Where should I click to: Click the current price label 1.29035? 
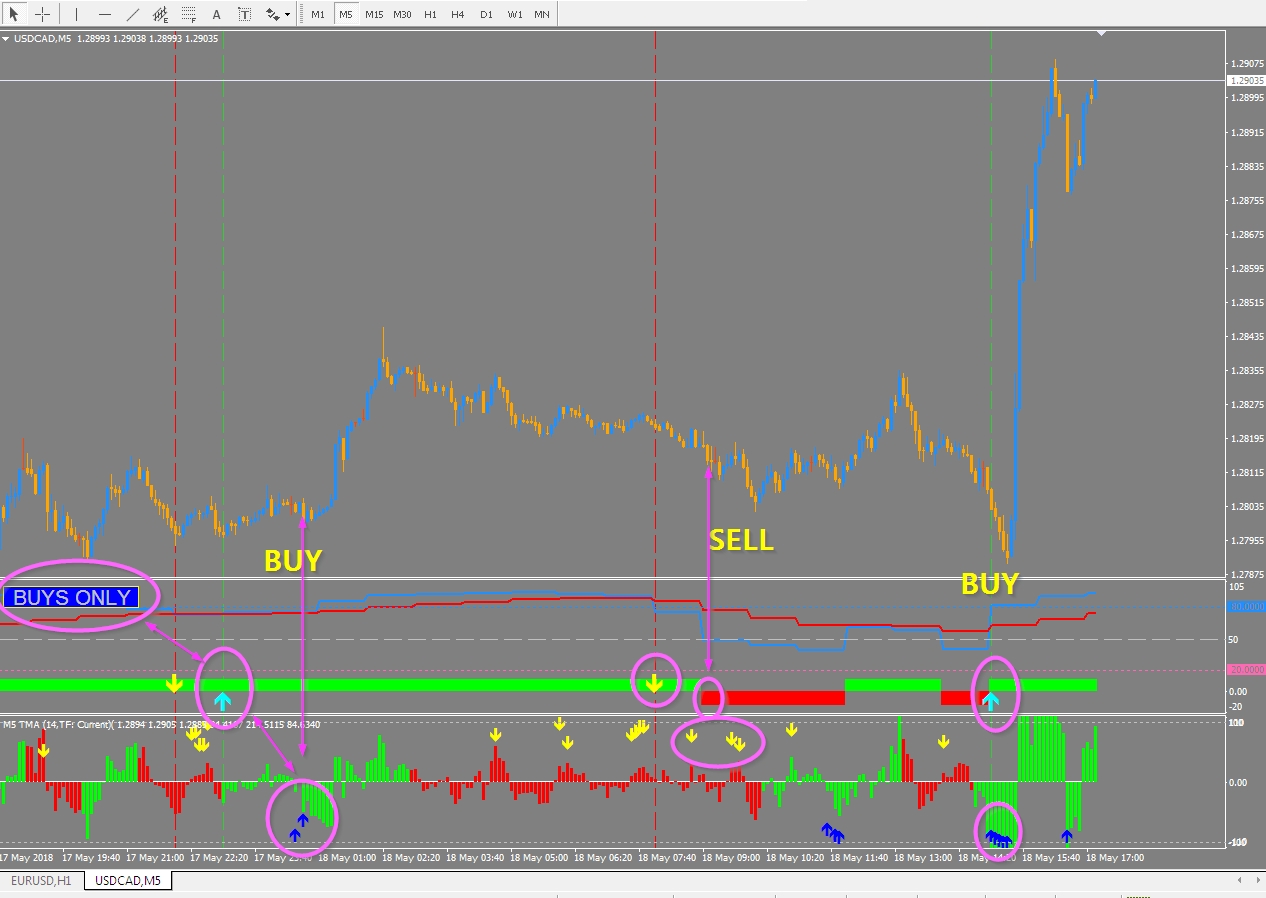click(x=1246, y=80)
